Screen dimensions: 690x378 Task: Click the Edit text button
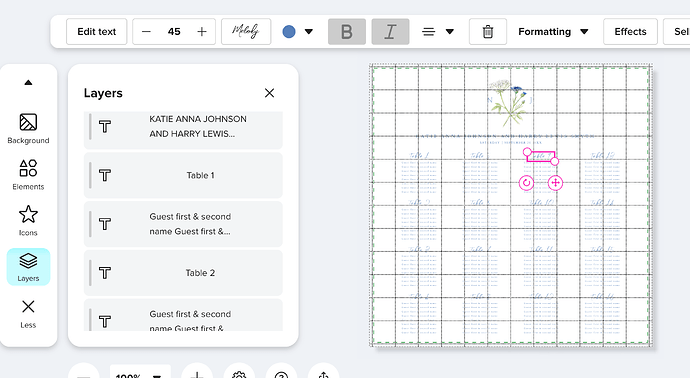(96, 32)
